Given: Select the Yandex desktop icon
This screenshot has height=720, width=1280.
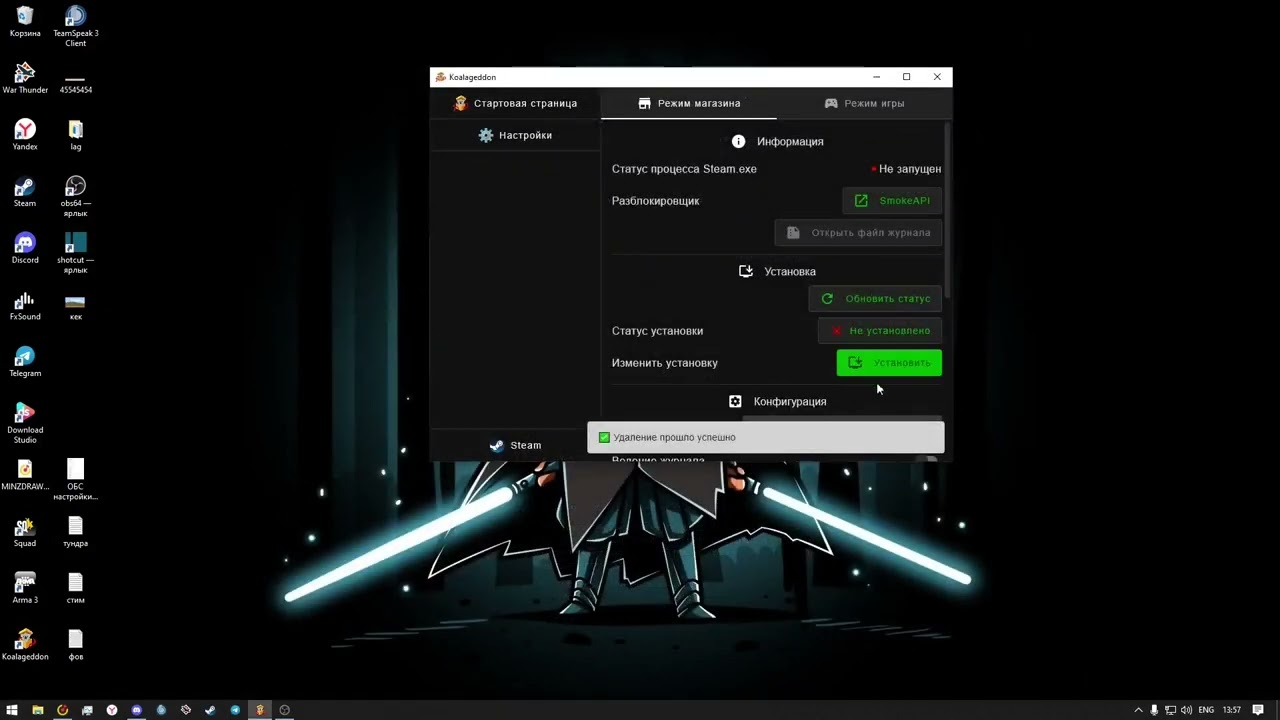Looking at the screenshot, I should [25, 135].
